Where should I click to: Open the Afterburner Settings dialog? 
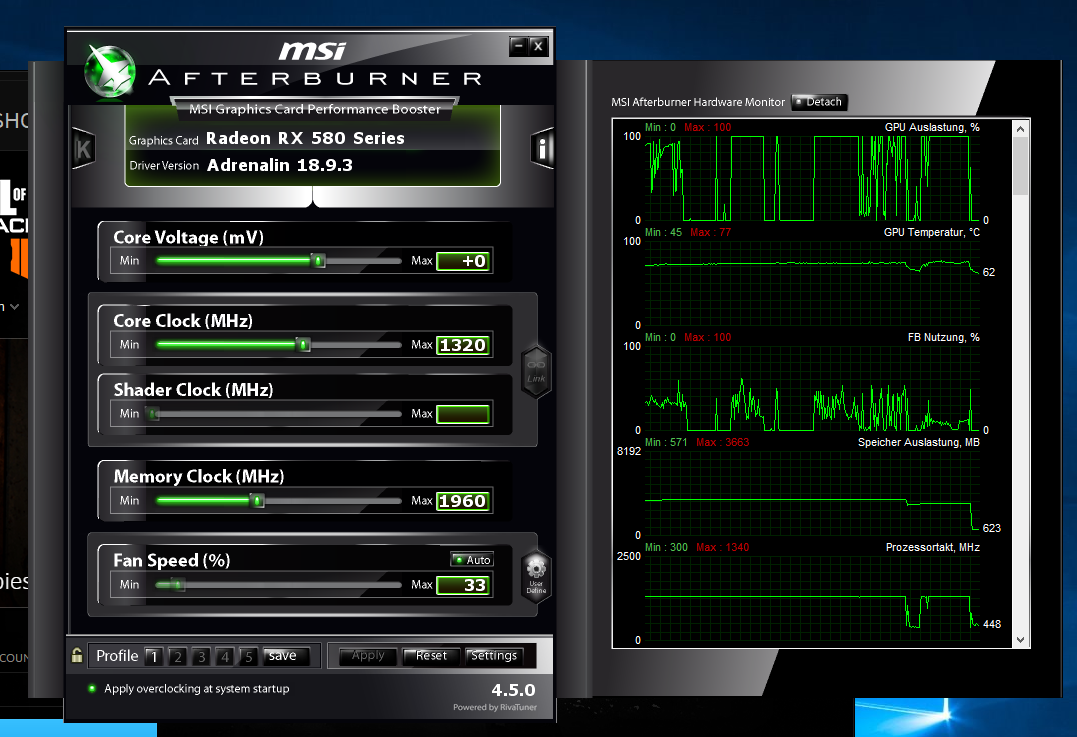pos(496,656)
